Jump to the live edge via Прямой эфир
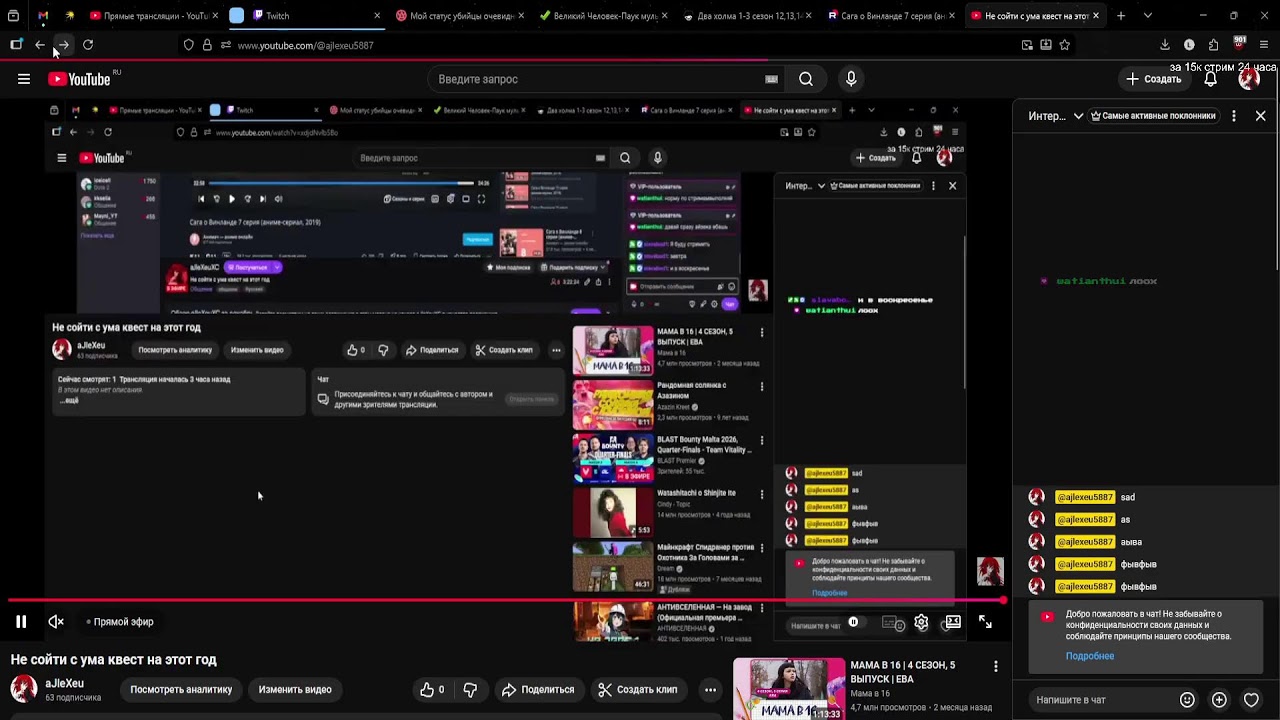 (120, 622)
